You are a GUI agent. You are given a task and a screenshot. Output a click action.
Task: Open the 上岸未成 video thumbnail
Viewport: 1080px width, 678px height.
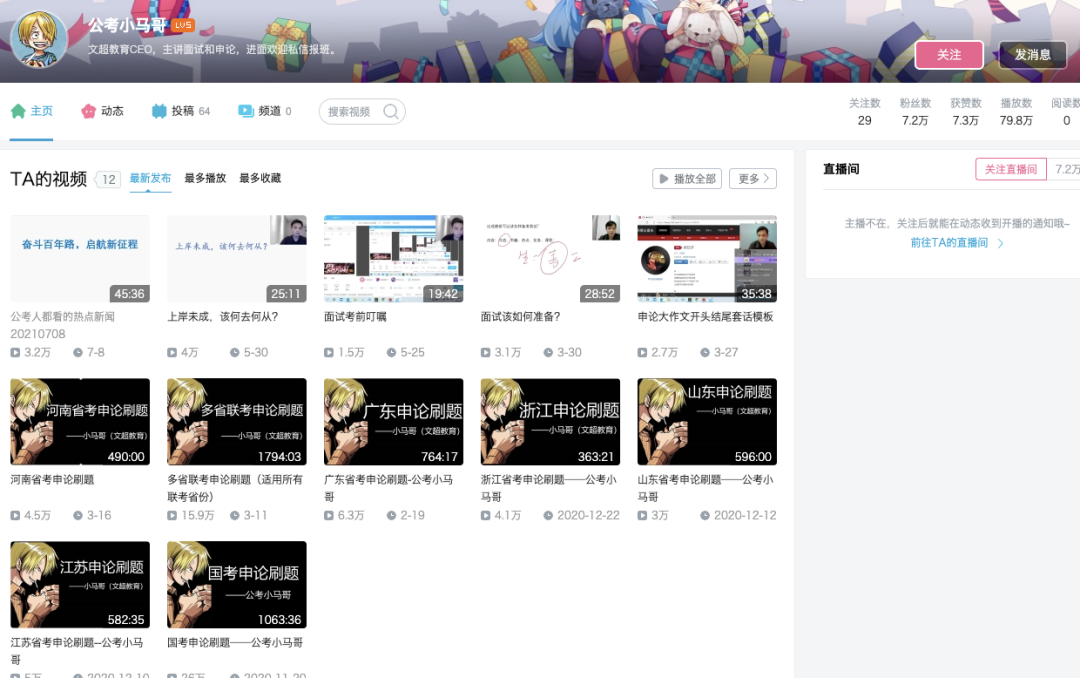[x=237, y=258]
